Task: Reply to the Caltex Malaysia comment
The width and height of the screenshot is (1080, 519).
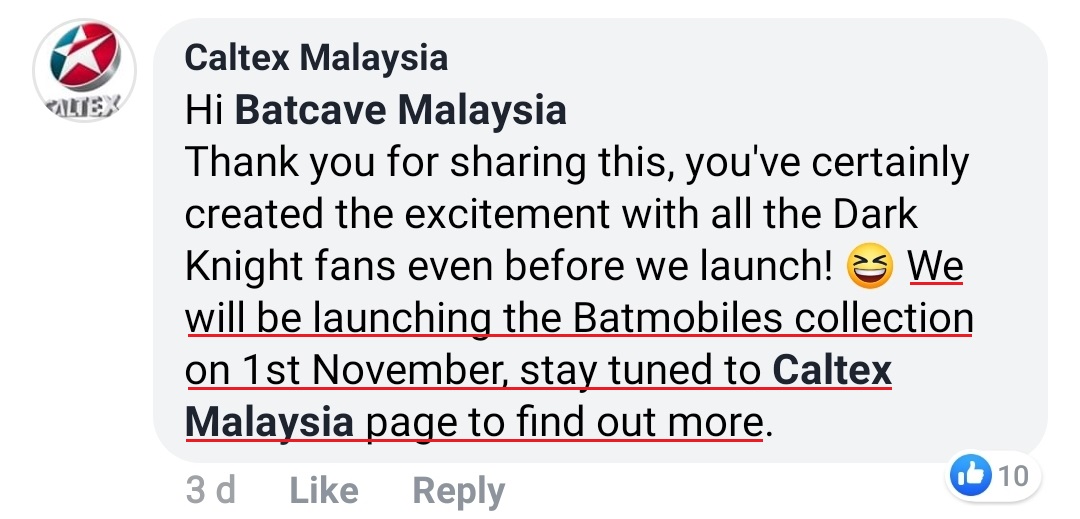Action: pyautogui.click(x=459, y=491)
